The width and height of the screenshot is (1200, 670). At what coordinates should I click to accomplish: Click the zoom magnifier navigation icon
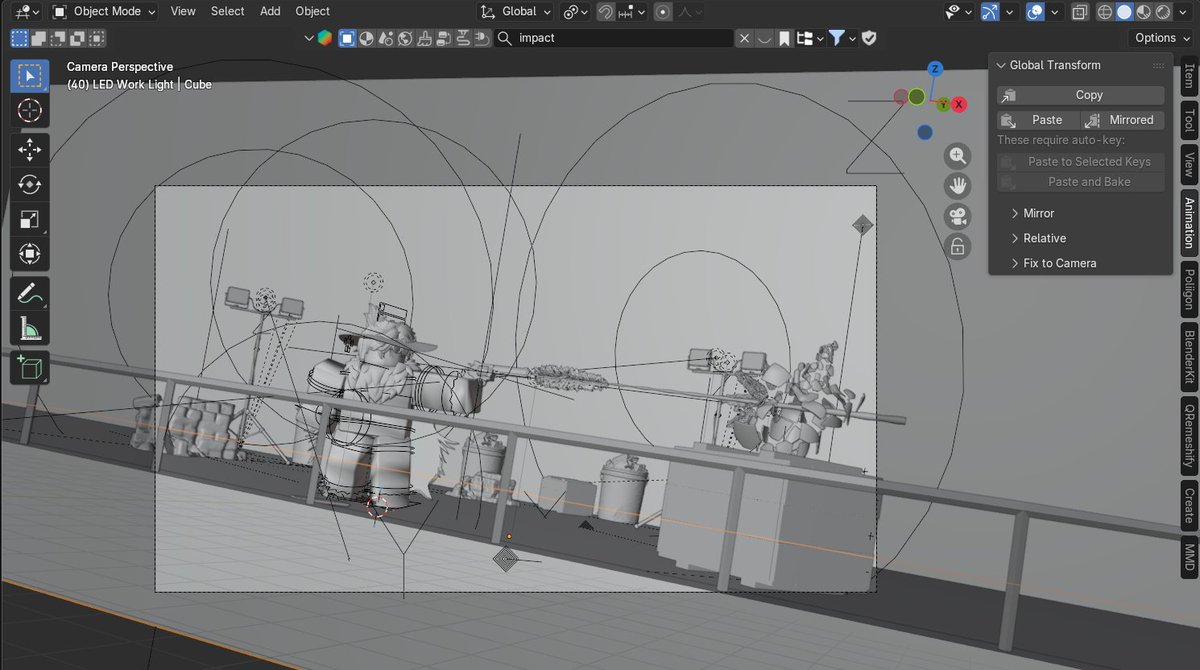tap(958, 156)
